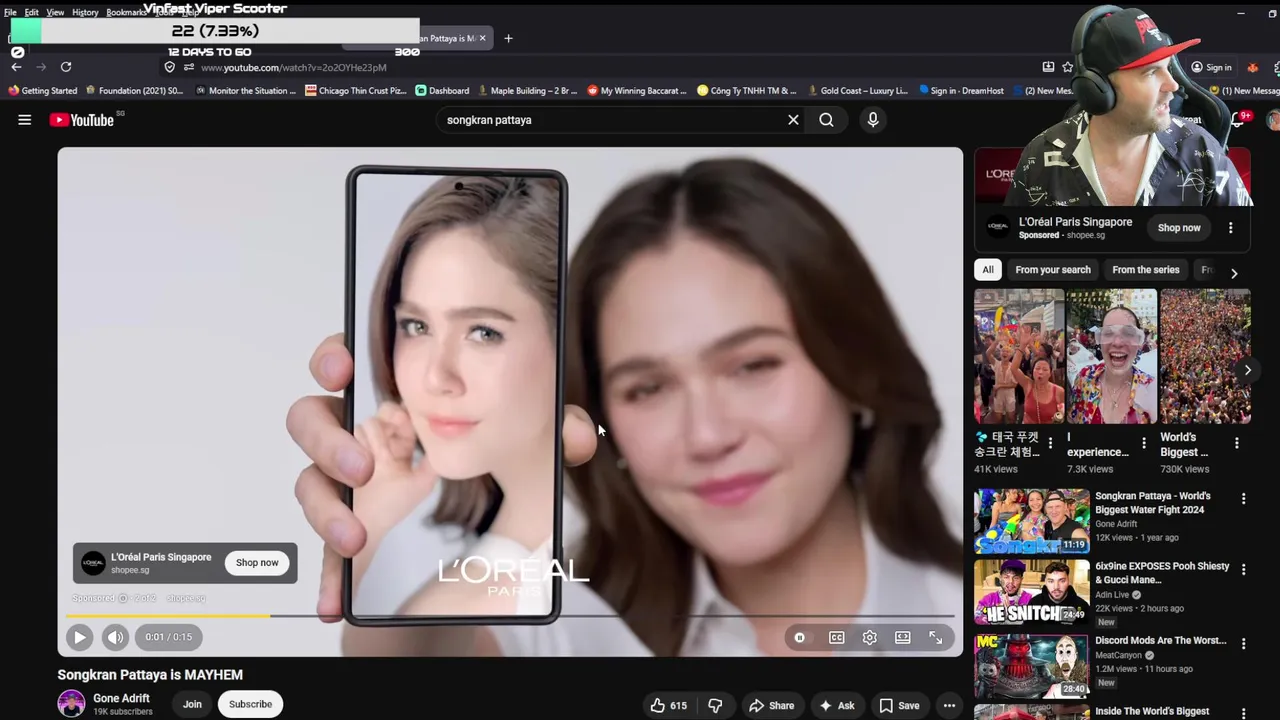
Task: Open menu for World's Biggest short
Action: tap(1237, 443)
